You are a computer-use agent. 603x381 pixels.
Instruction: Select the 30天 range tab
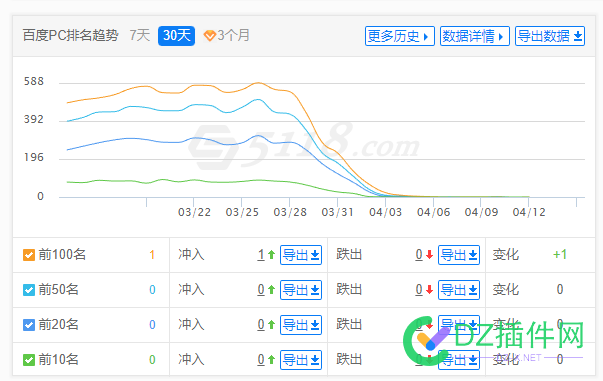click(x=177, y=36)
